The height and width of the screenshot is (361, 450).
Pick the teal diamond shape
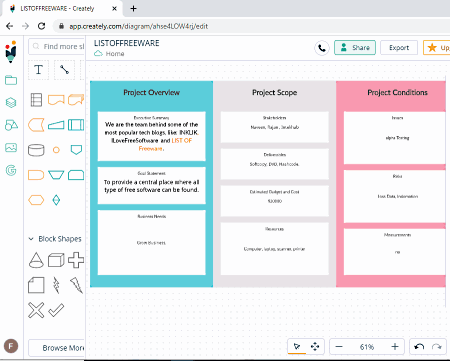56,200
